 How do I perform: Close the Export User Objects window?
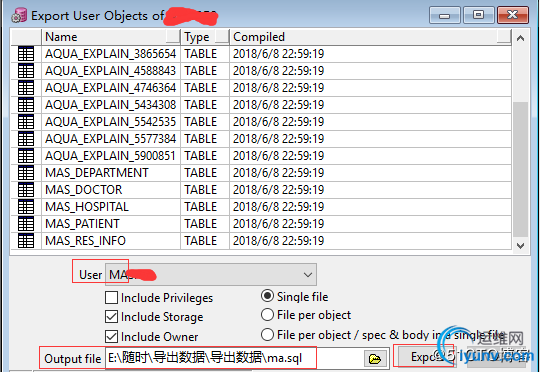pyautogui.click(x=513, y=16)
